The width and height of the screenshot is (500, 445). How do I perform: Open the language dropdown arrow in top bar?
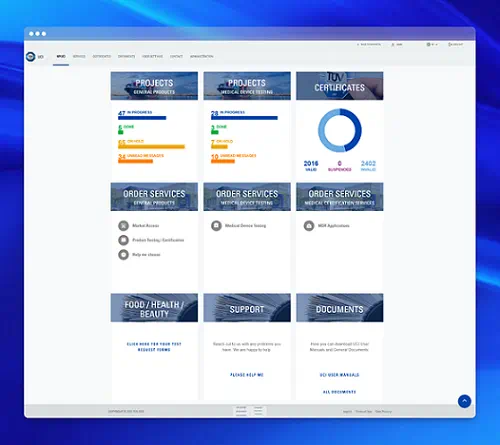(x=436, y=44)
